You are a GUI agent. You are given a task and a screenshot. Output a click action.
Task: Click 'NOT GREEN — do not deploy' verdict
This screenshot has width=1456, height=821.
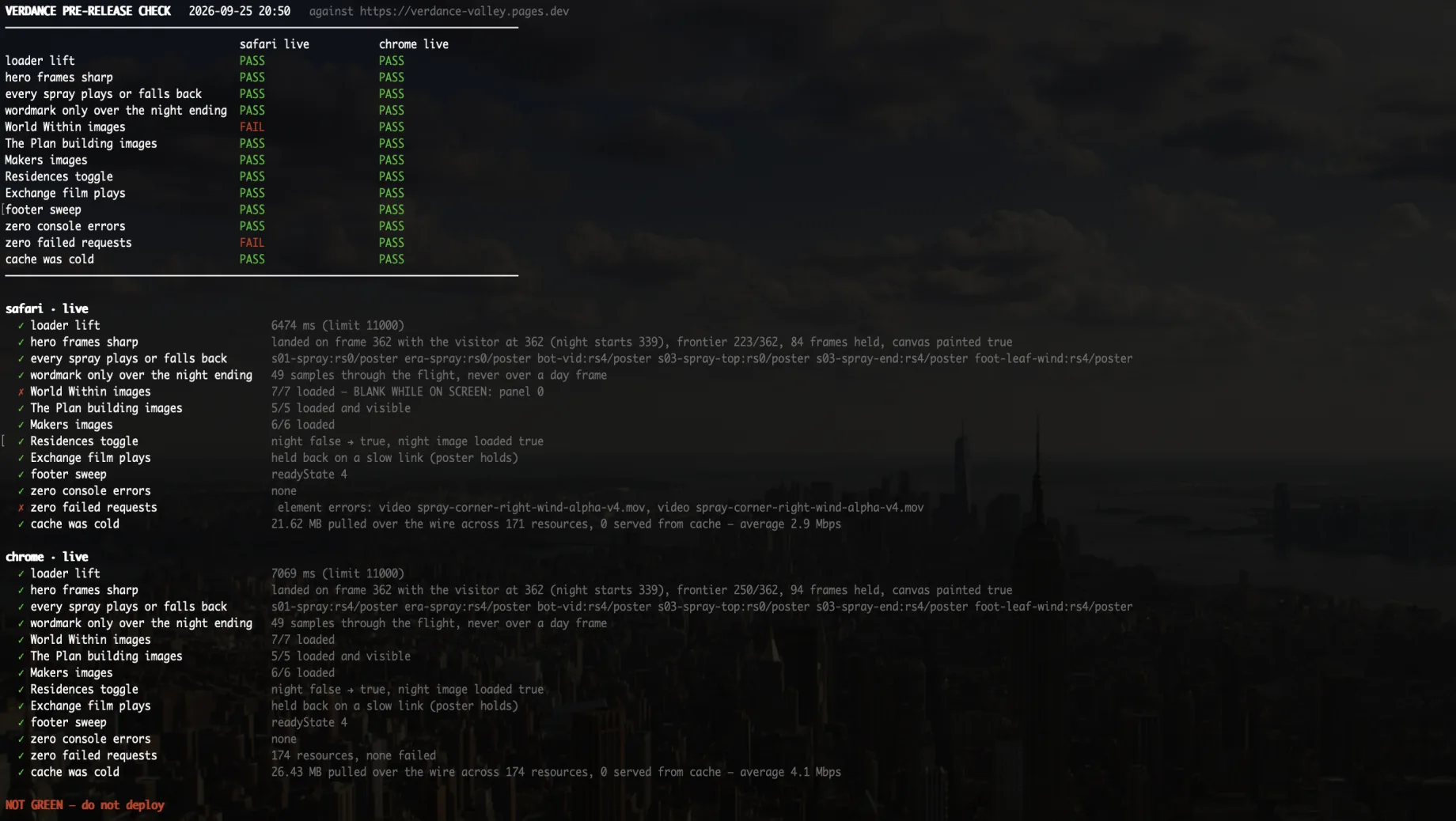click(x=85, y=805)
